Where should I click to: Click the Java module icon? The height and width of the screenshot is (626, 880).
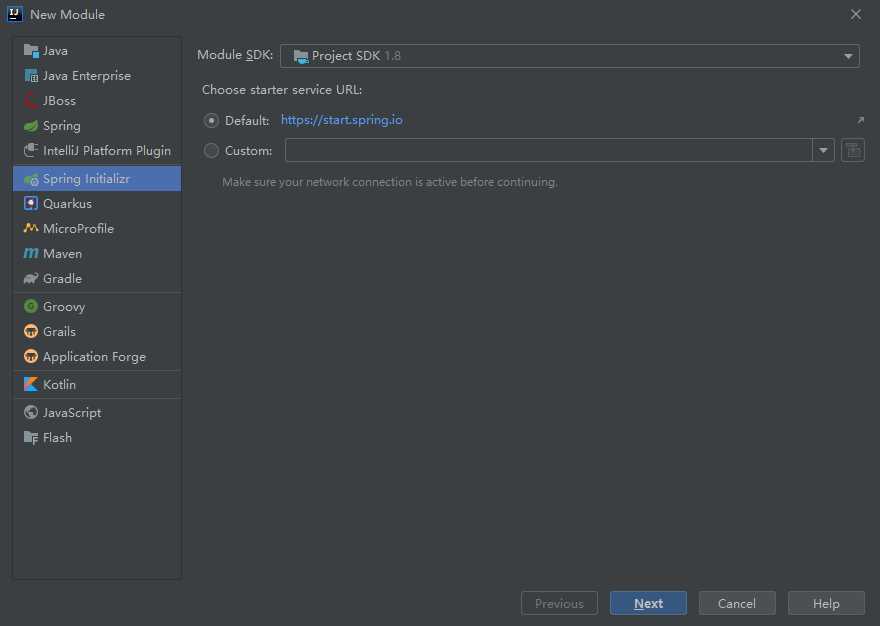[31, 51]
